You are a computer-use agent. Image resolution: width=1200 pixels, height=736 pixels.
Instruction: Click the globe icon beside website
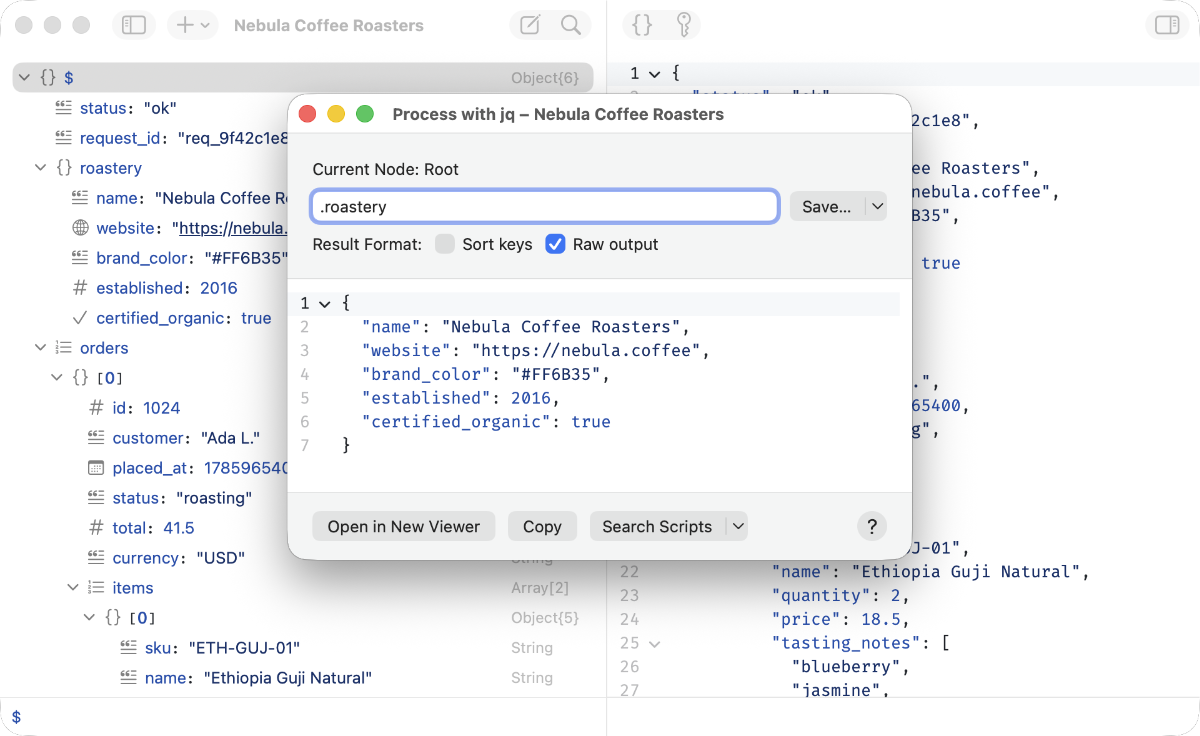80,228
